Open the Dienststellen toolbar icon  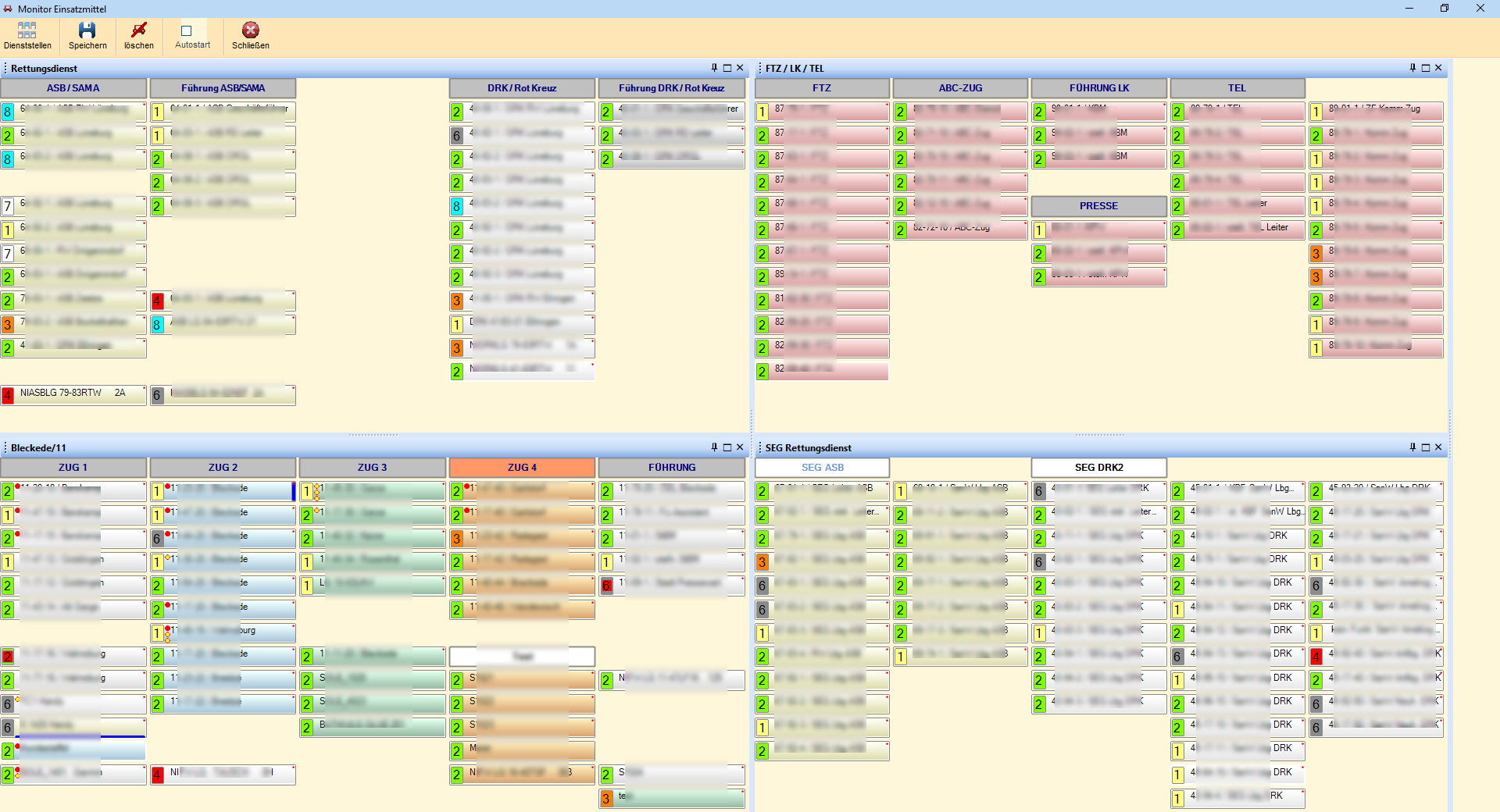[27, 31]
